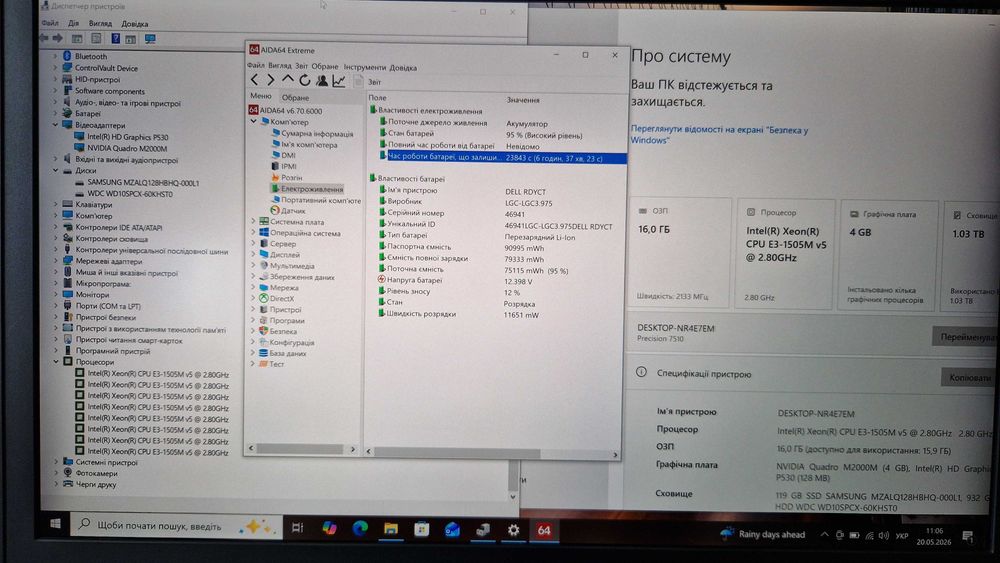Click Копіювати button in device specs

coord(969,377)
